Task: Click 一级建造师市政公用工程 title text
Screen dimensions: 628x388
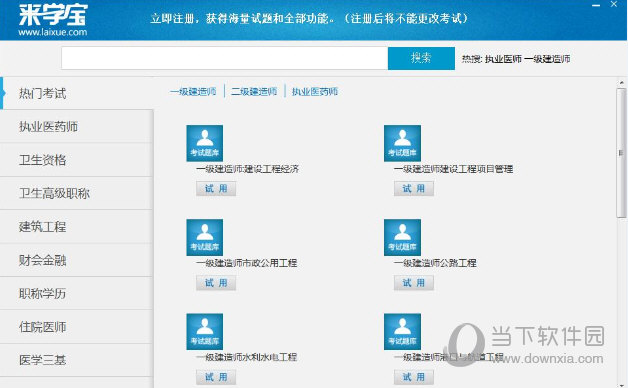Action: tap(247, 263)
